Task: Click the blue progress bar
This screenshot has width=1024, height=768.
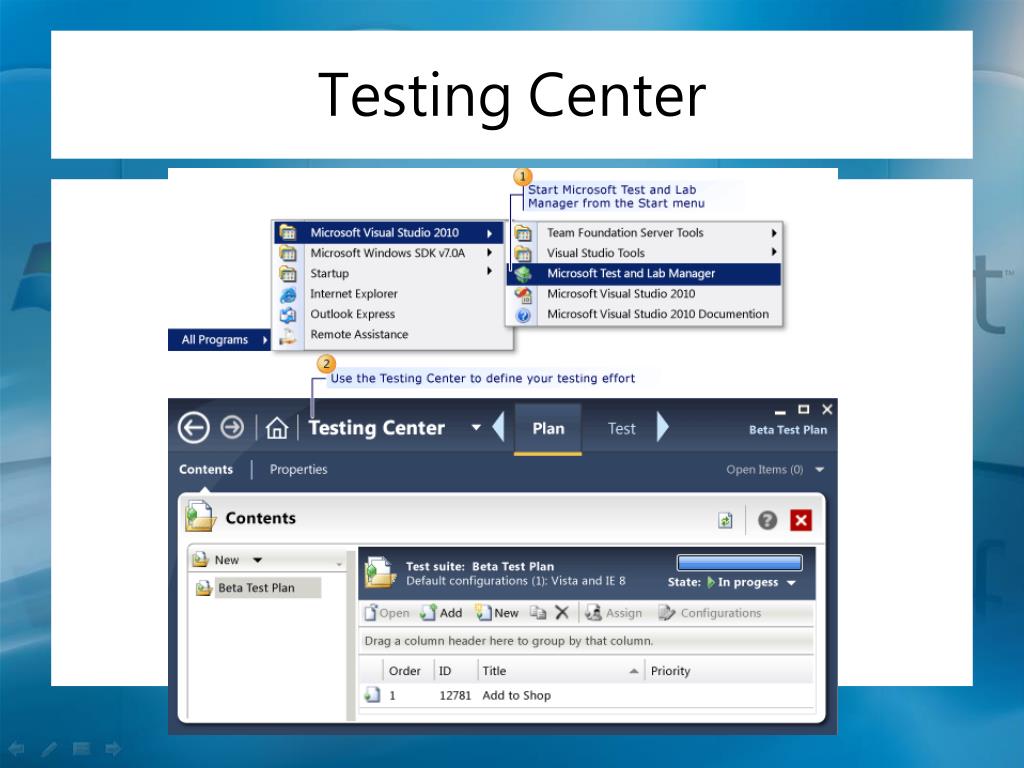Action: point(739,562)
